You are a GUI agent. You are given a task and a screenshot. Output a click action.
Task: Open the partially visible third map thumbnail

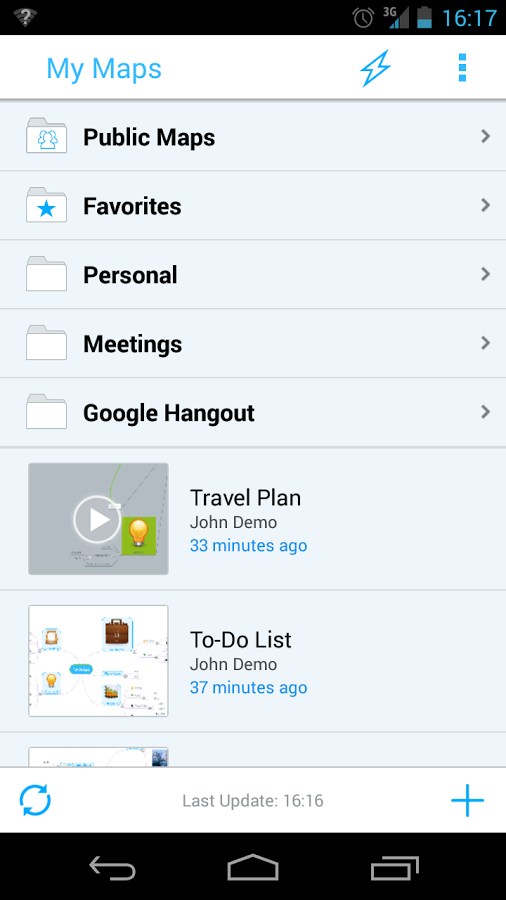pyautogui.click(x=98, y=757)
